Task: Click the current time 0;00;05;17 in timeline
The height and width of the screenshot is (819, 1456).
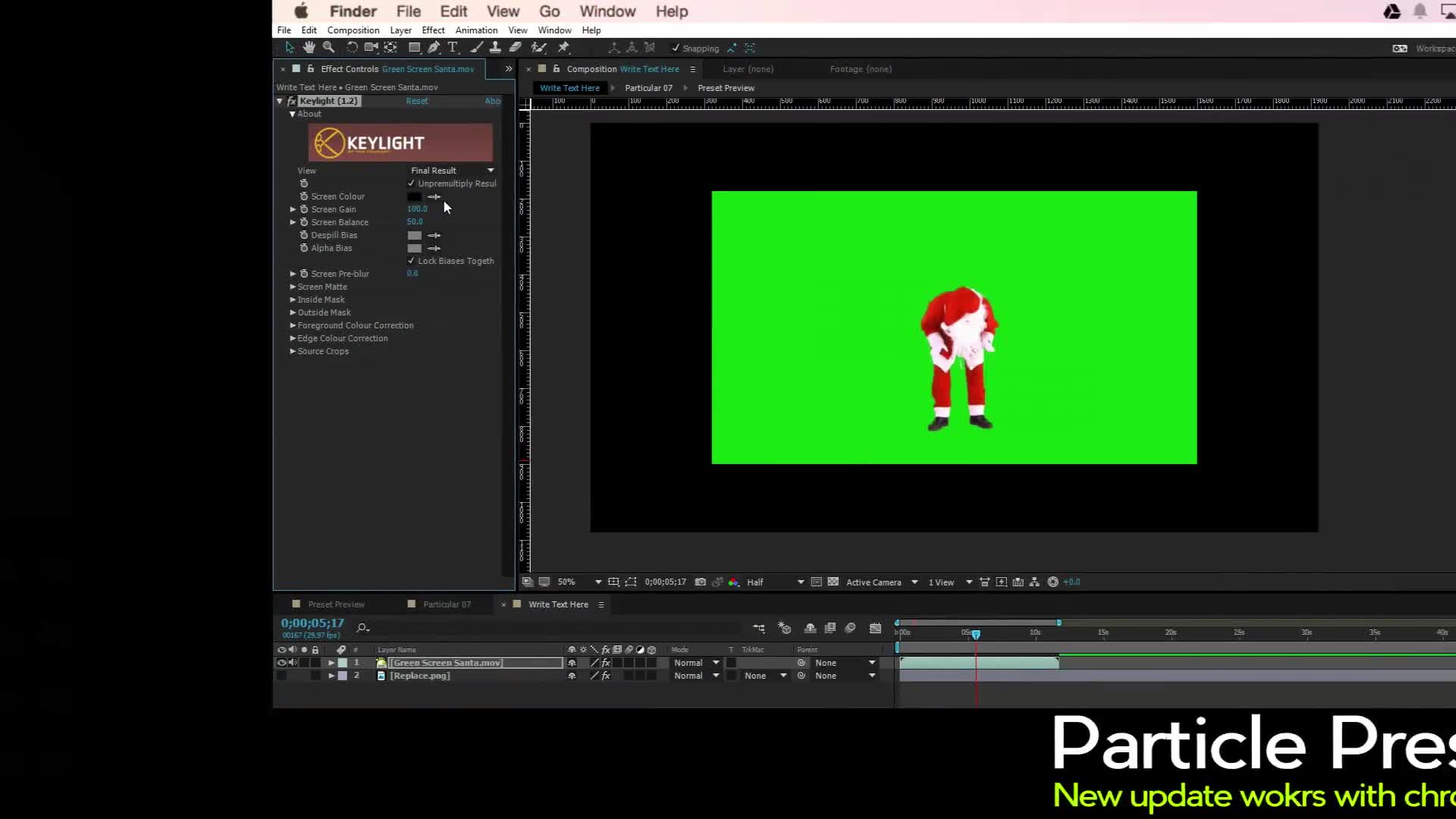Action: (312, 623)
